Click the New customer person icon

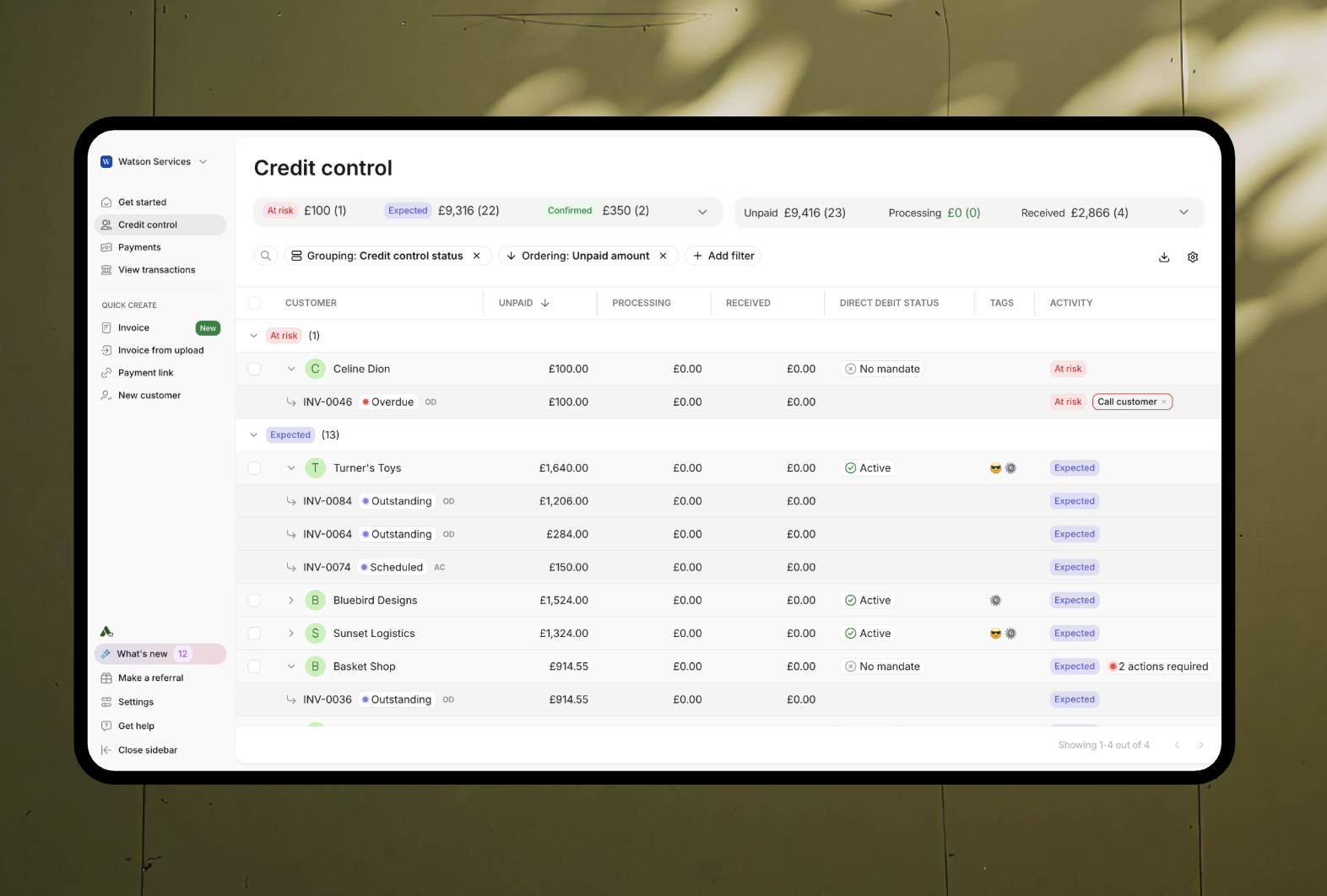click(x=106, y=396)
